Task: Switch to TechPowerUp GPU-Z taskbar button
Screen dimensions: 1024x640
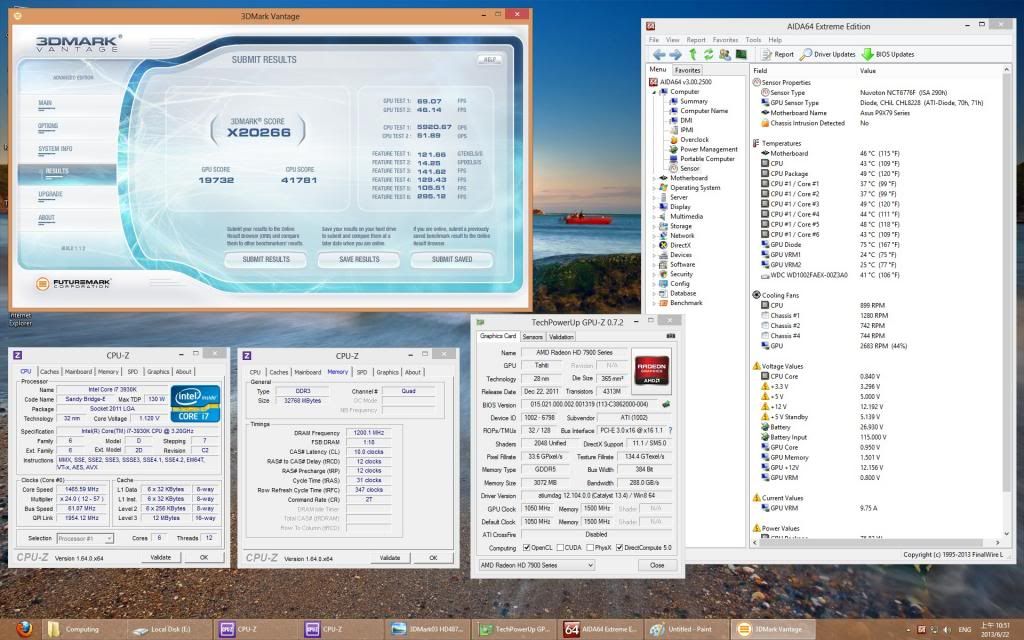Action: pos(516,629)
